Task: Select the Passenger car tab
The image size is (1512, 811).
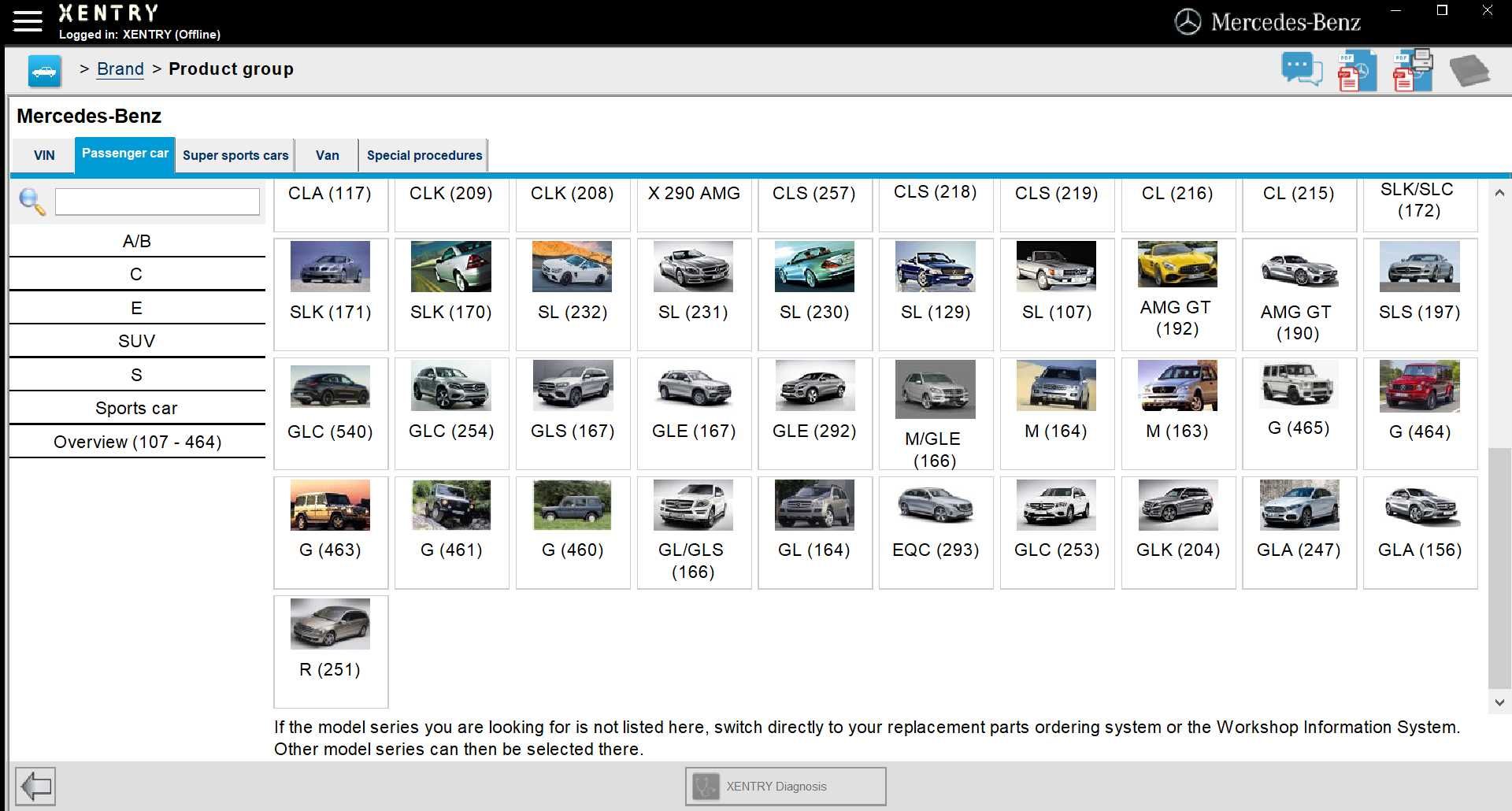Action: pos(125,154)
